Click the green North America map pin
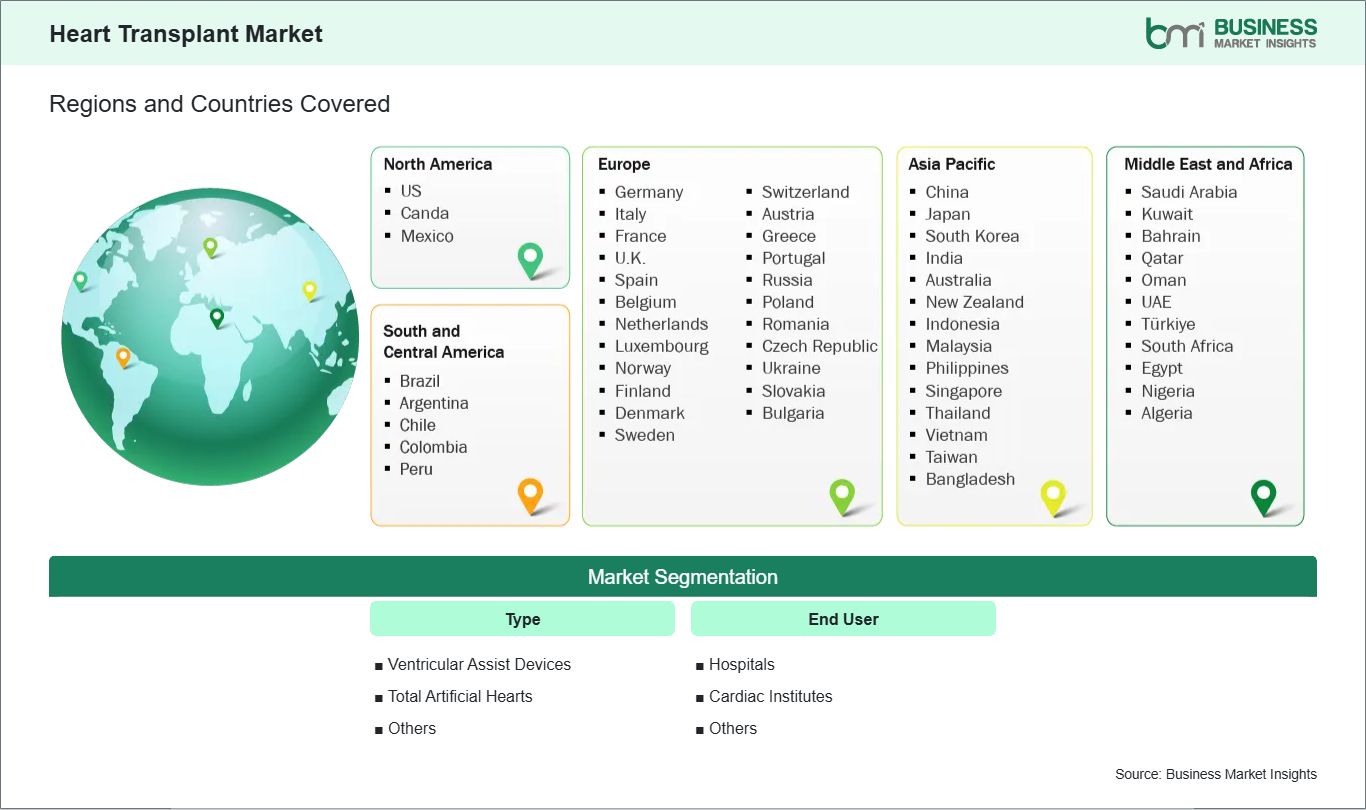Image resolution: width=1366 pixels, height=810 pixels. point(529,259)
